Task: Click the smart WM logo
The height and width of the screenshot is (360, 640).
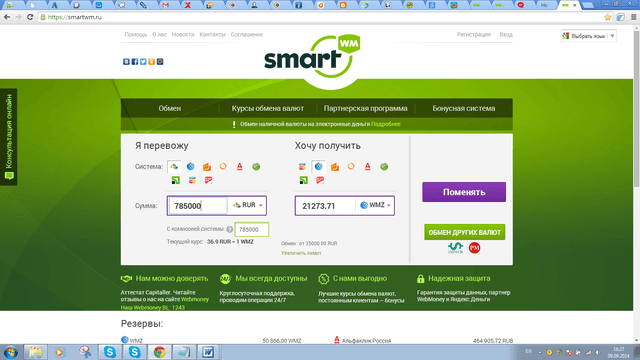Action: [x=312, y=56]
